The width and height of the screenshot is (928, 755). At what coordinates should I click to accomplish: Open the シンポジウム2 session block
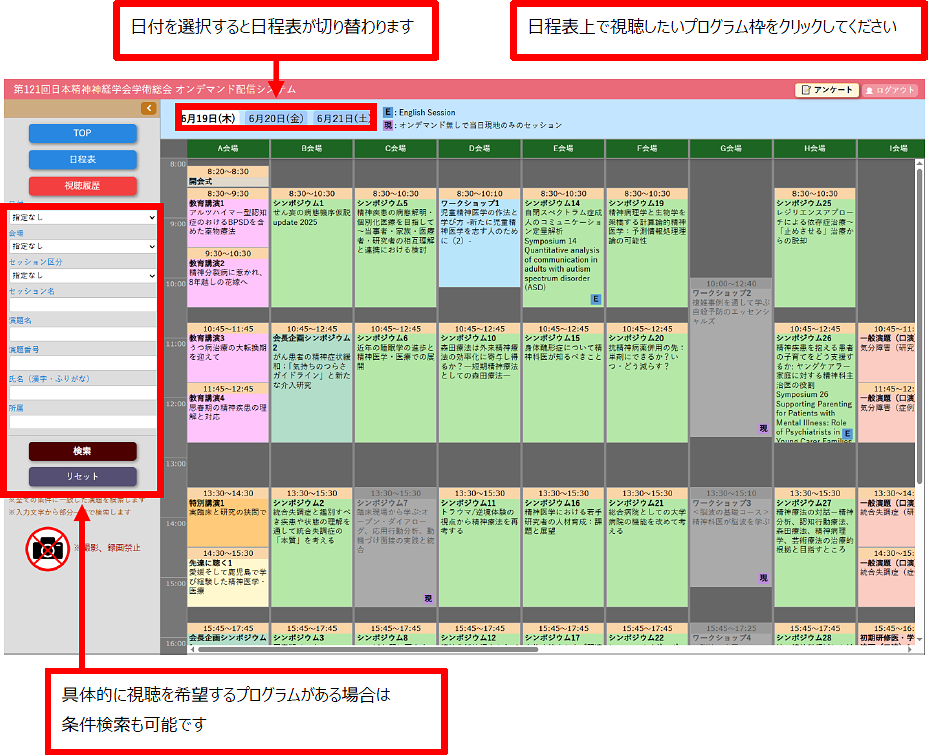[x=312, y=547]
